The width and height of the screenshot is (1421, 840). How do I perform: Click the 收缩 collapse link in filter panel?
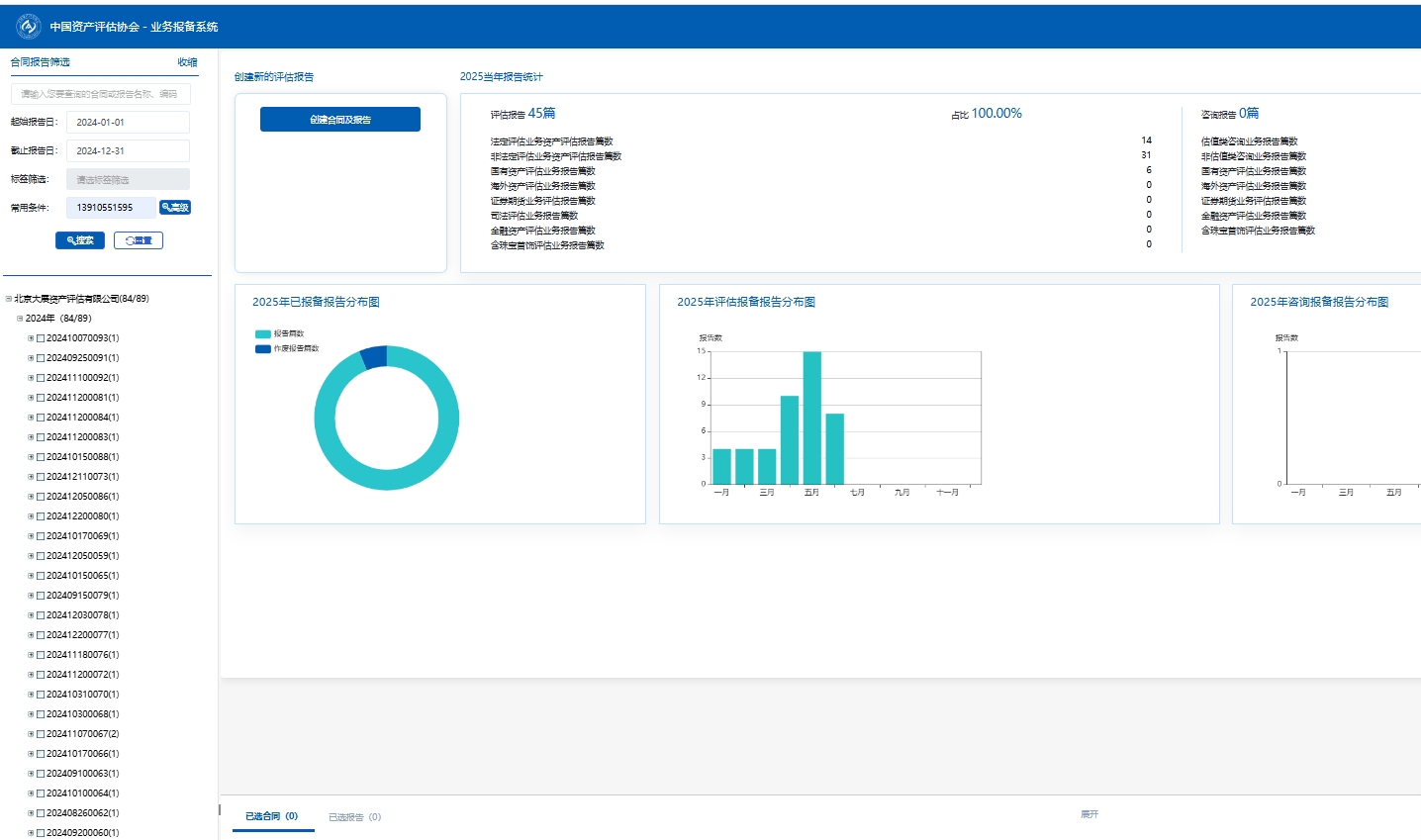[187, 62]
